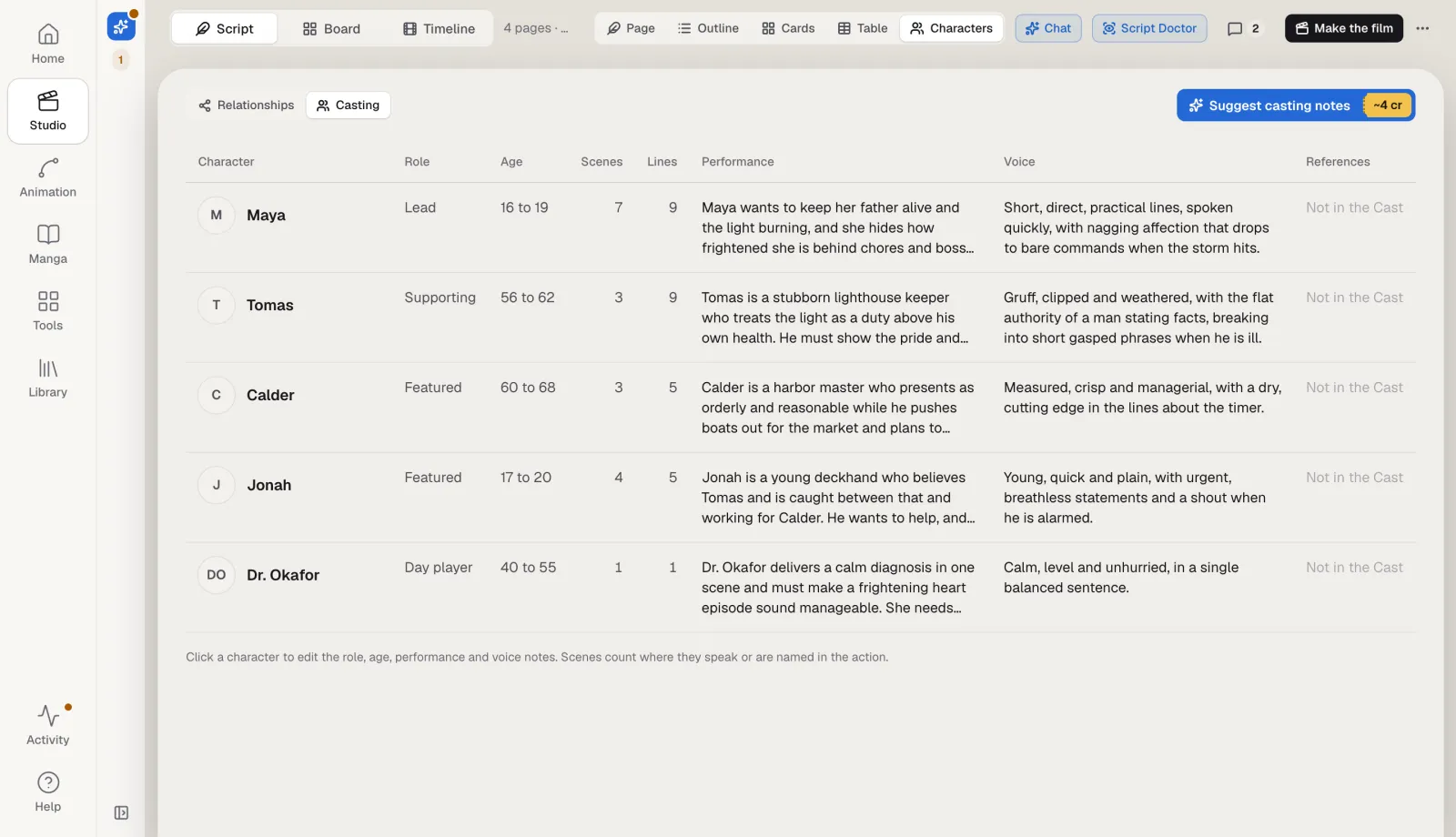This screenshot has height=837, width=1456.
Task: Click the DO avatar for Dr. Okafor
Action: click(x=217, y=575)
